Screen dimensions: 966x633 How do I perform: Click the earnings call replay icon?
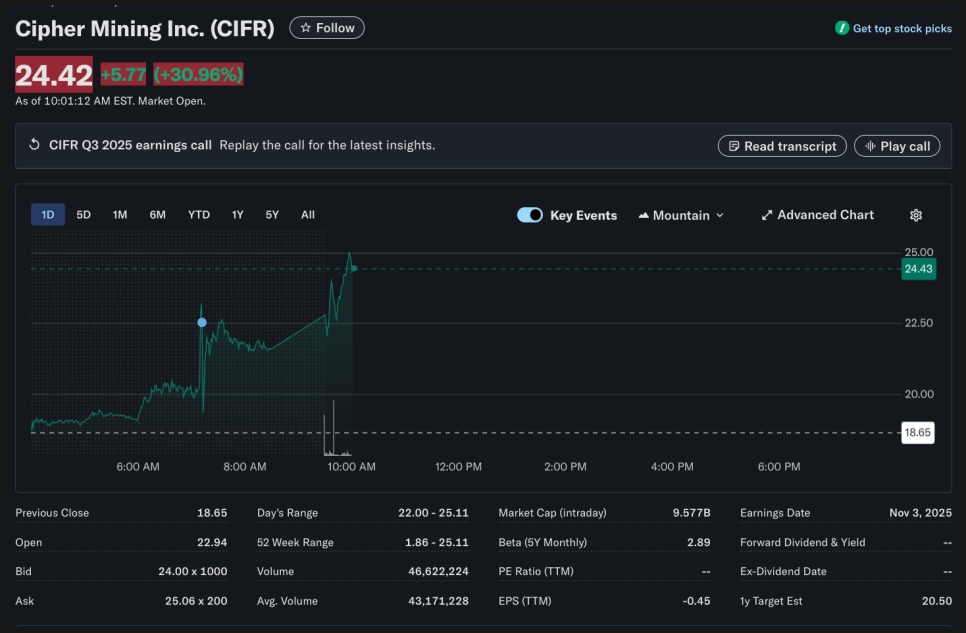[34, 145]
